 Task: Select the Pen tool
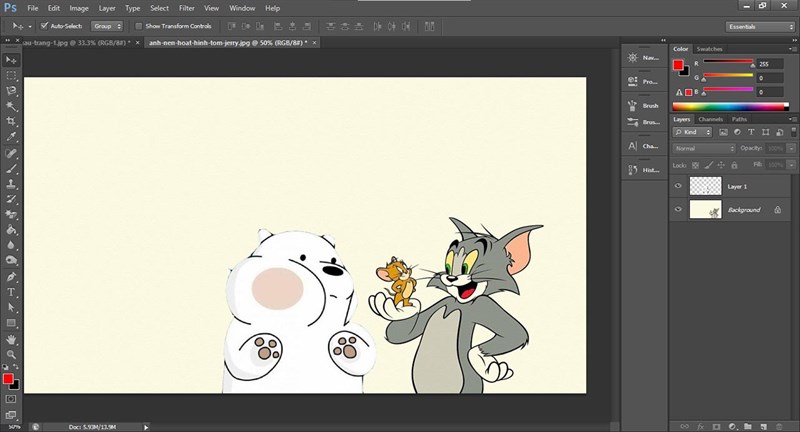(11, 277)
